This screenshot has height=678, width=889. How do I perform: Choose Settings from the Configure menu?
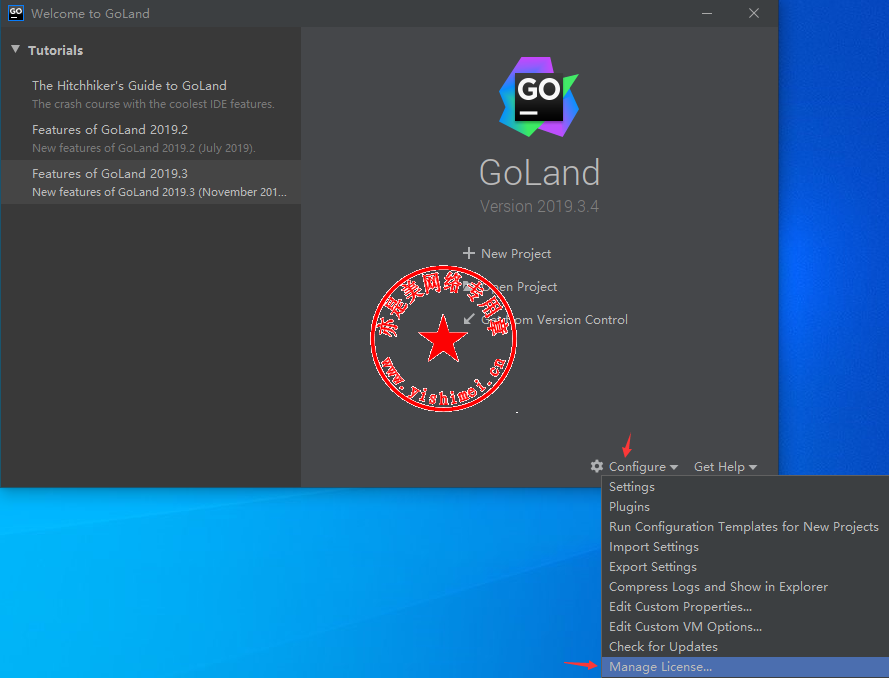pos(745,486)
